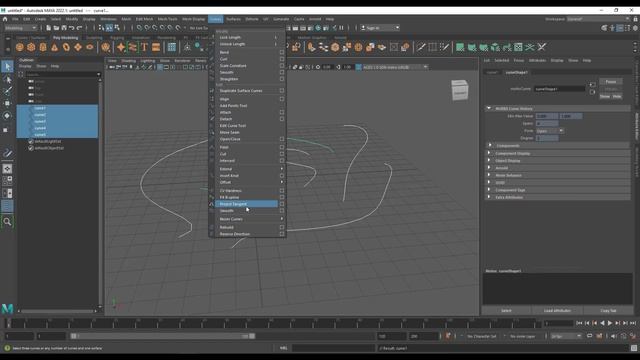The height and width of the screenshot is (360, 640).
Task: Click the crossed-tools icon ending the shelf
Action: 541,47
